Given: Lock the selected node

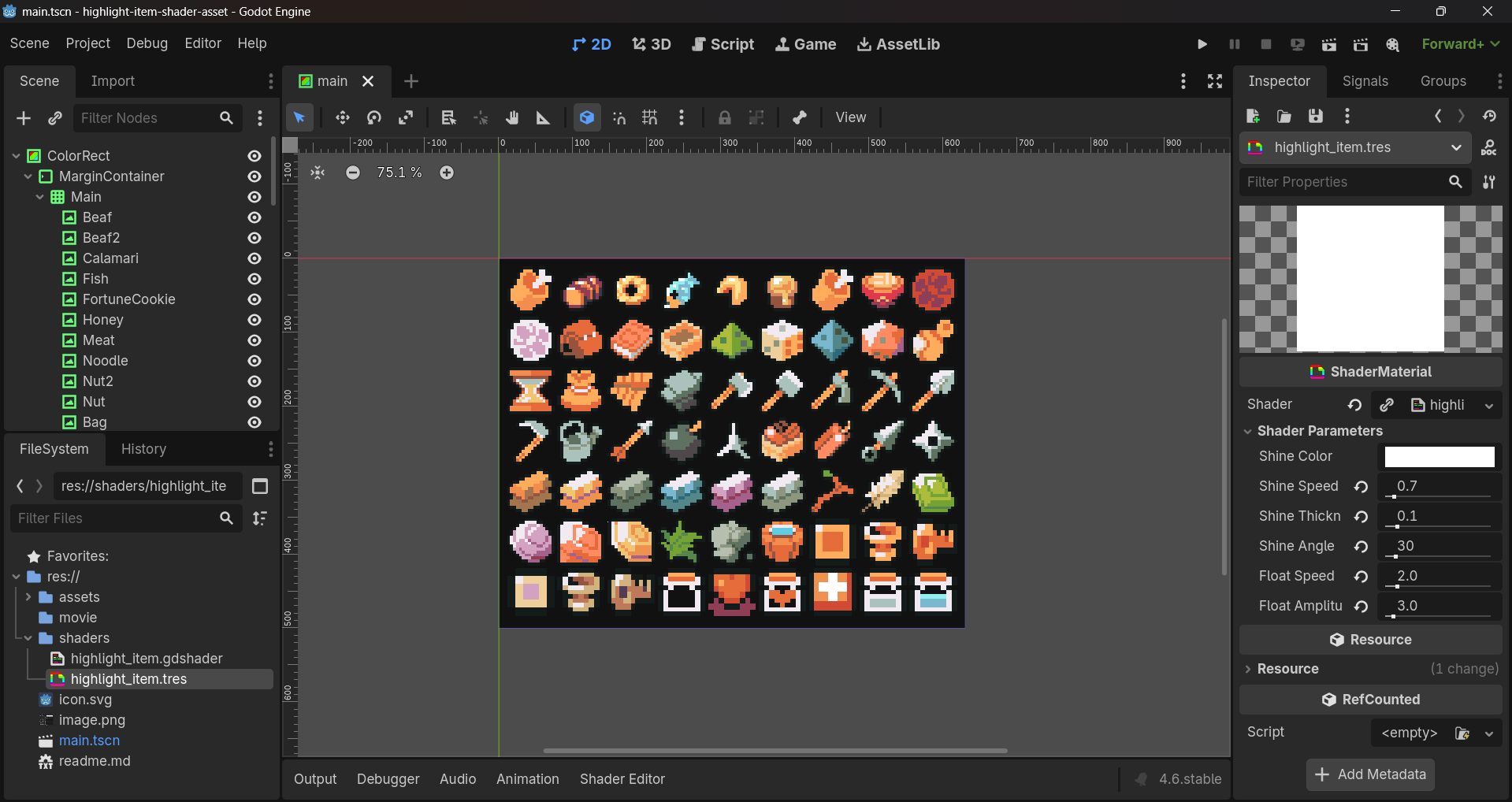Looking at the screenshot, I should coord(724,117).
